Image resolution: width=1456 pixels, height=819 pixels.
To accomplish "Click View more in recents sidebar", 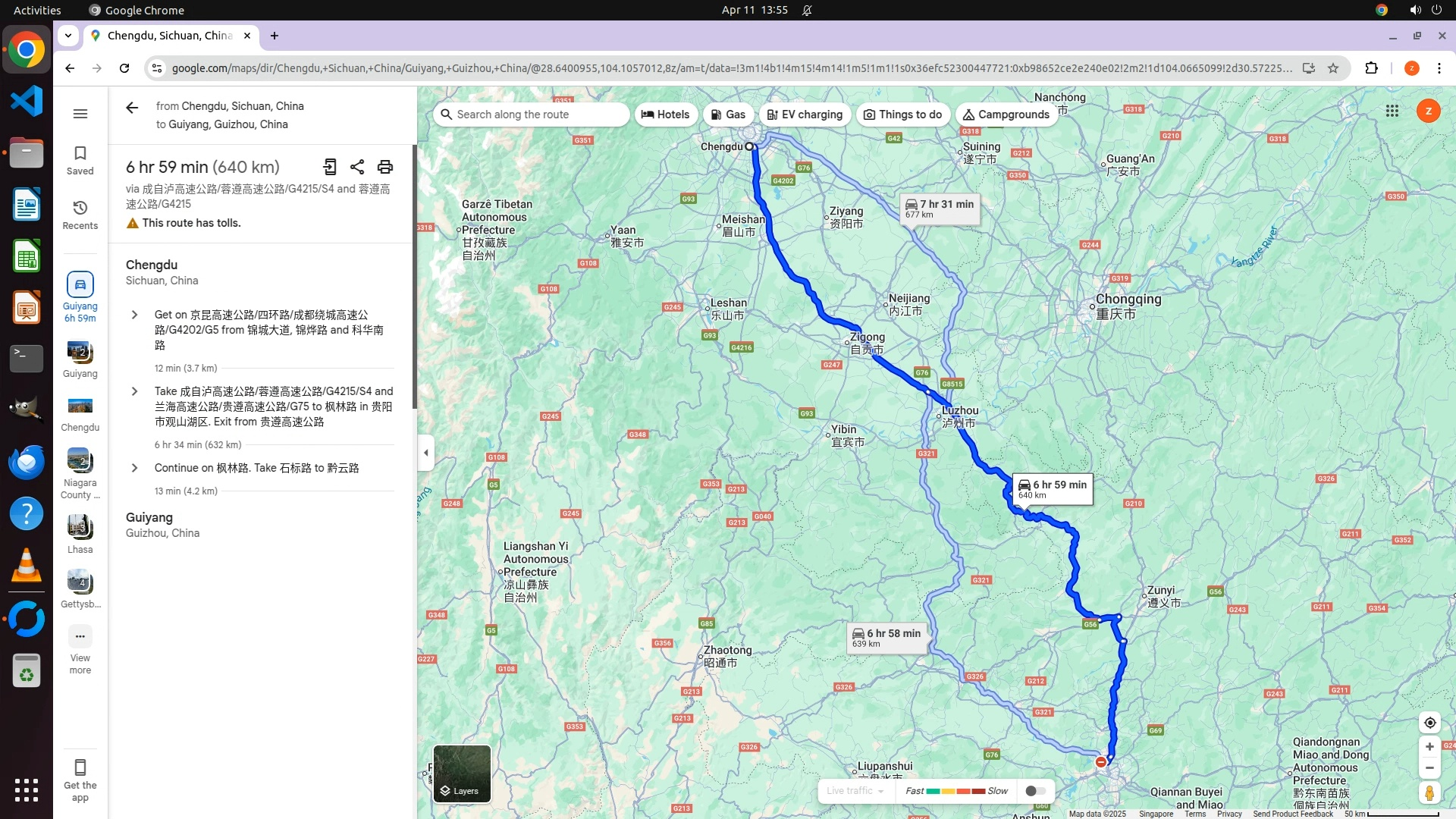I will 80,649.
